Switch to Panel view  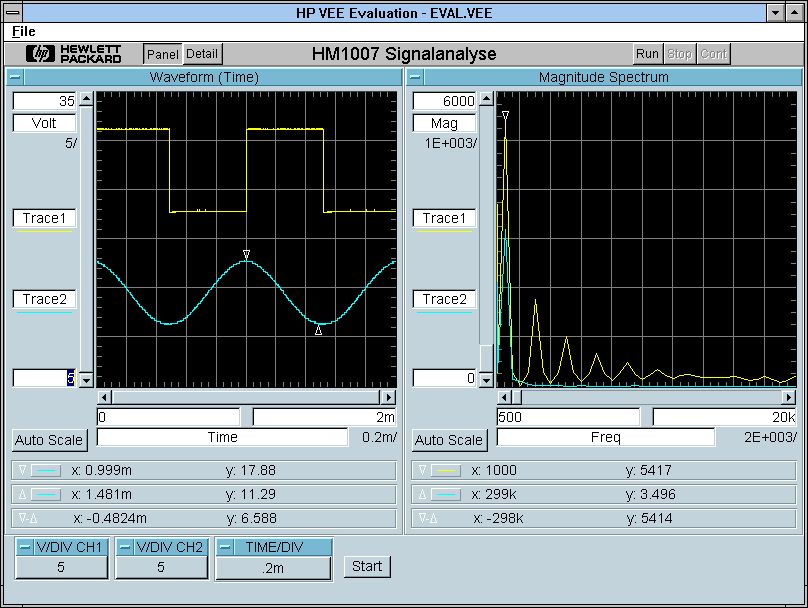pos(162,54)
